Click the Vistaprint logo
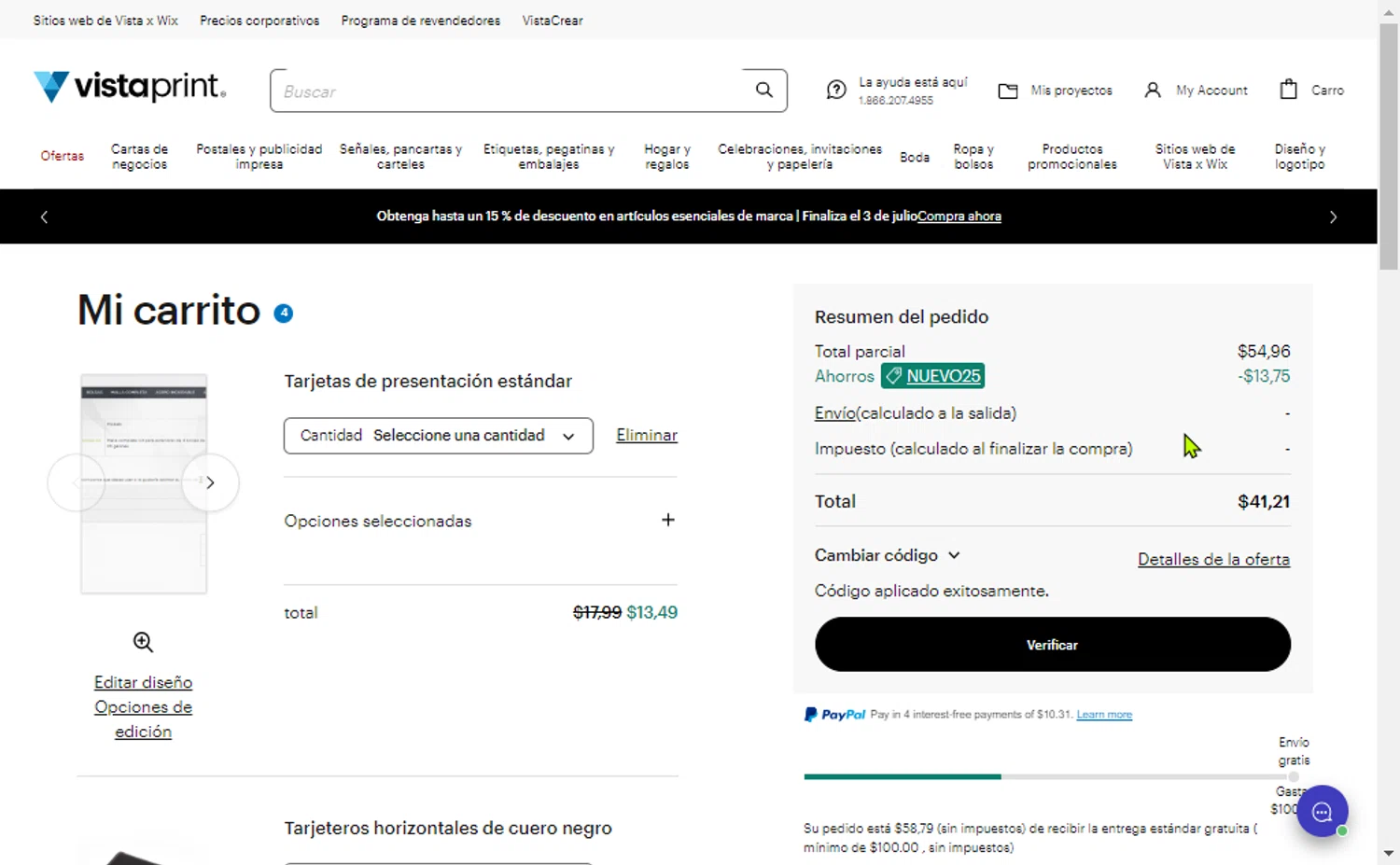The image size is (1400, 865). (x=130, y=87)
